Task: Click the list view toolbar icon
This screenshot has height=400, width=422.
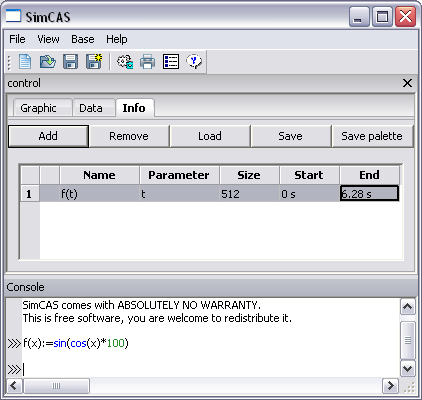Action: (171, 62)
